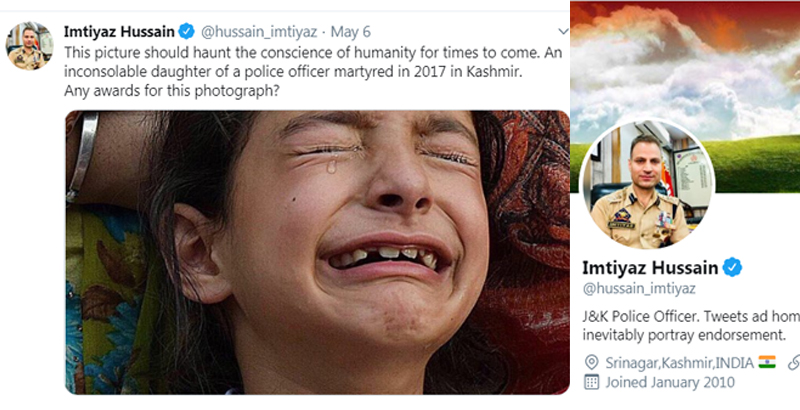Click the link chain icon in profile

point(794,363)
